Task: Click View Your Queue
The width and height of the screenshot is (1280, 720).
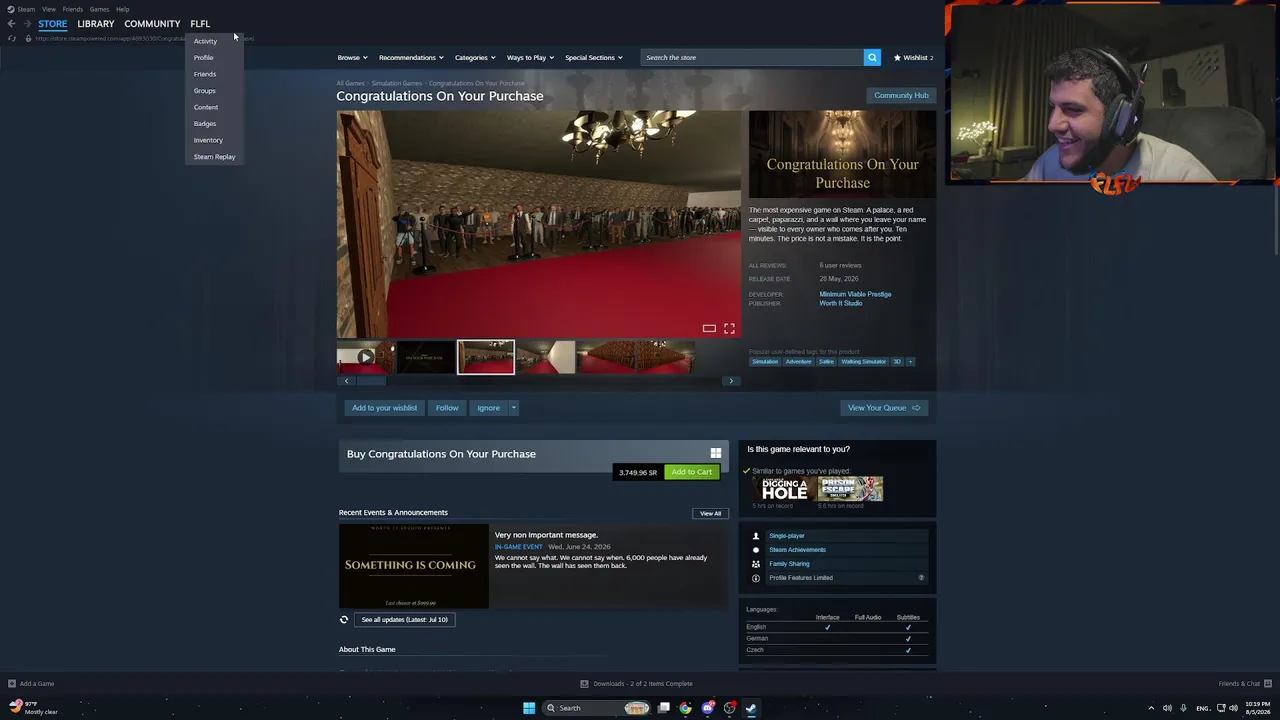Action: pos(884,408)
